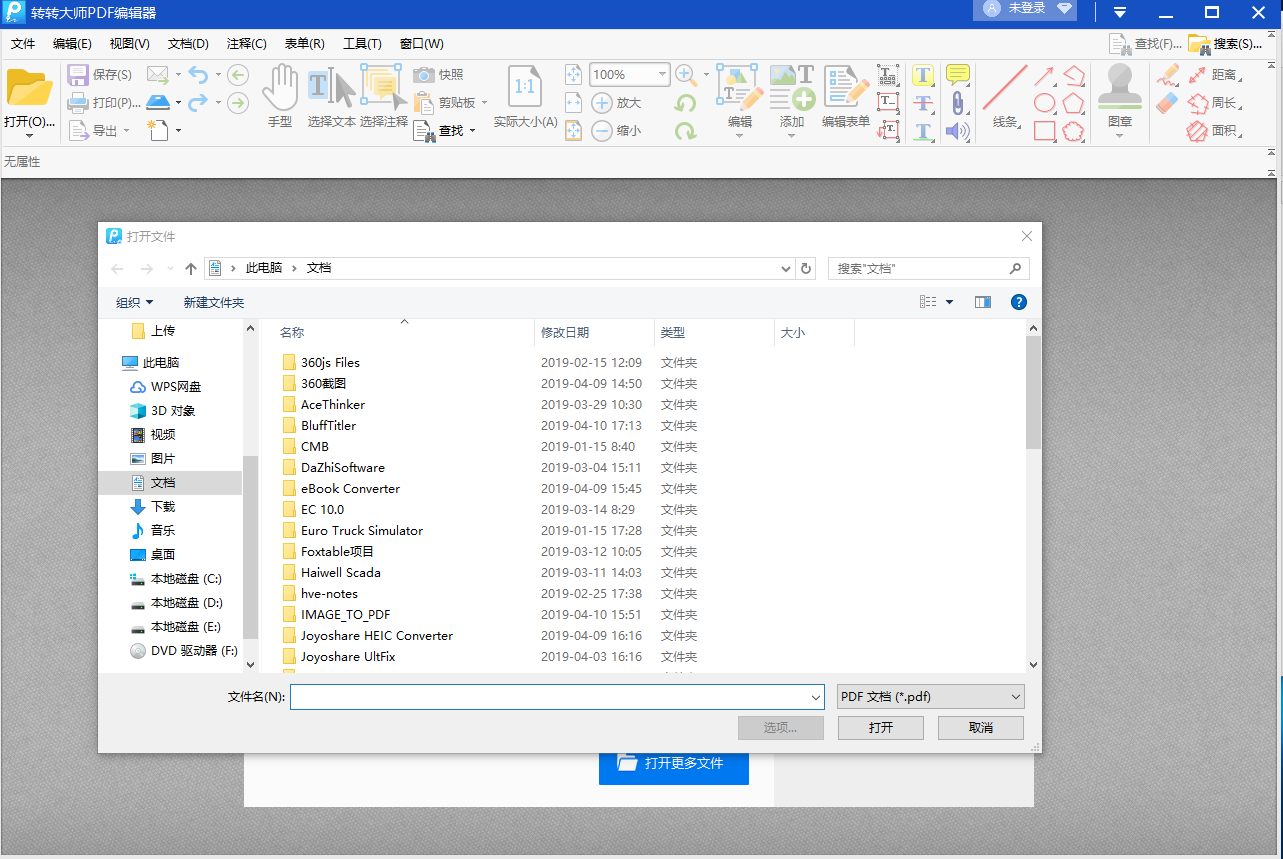Viewport: 1283px width, 859px height.
Task: Open the zoom percentage dropdown
Action: [x=662, y=75]
